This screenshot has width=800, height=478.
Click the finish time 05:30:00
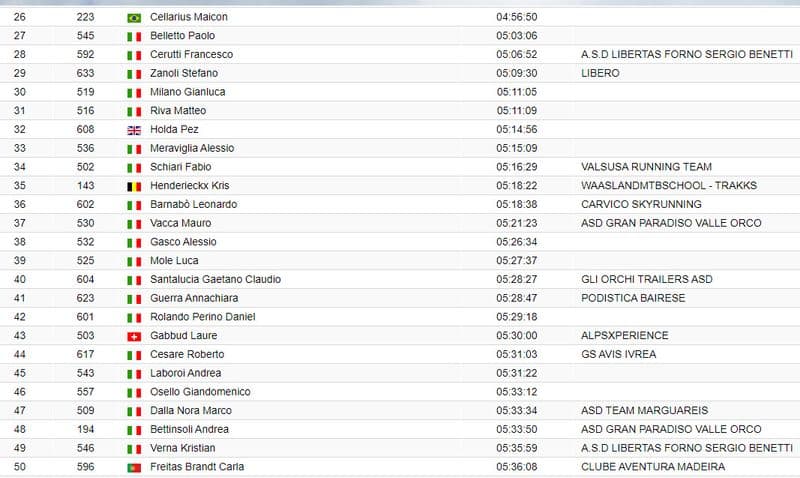click(516, 336)
